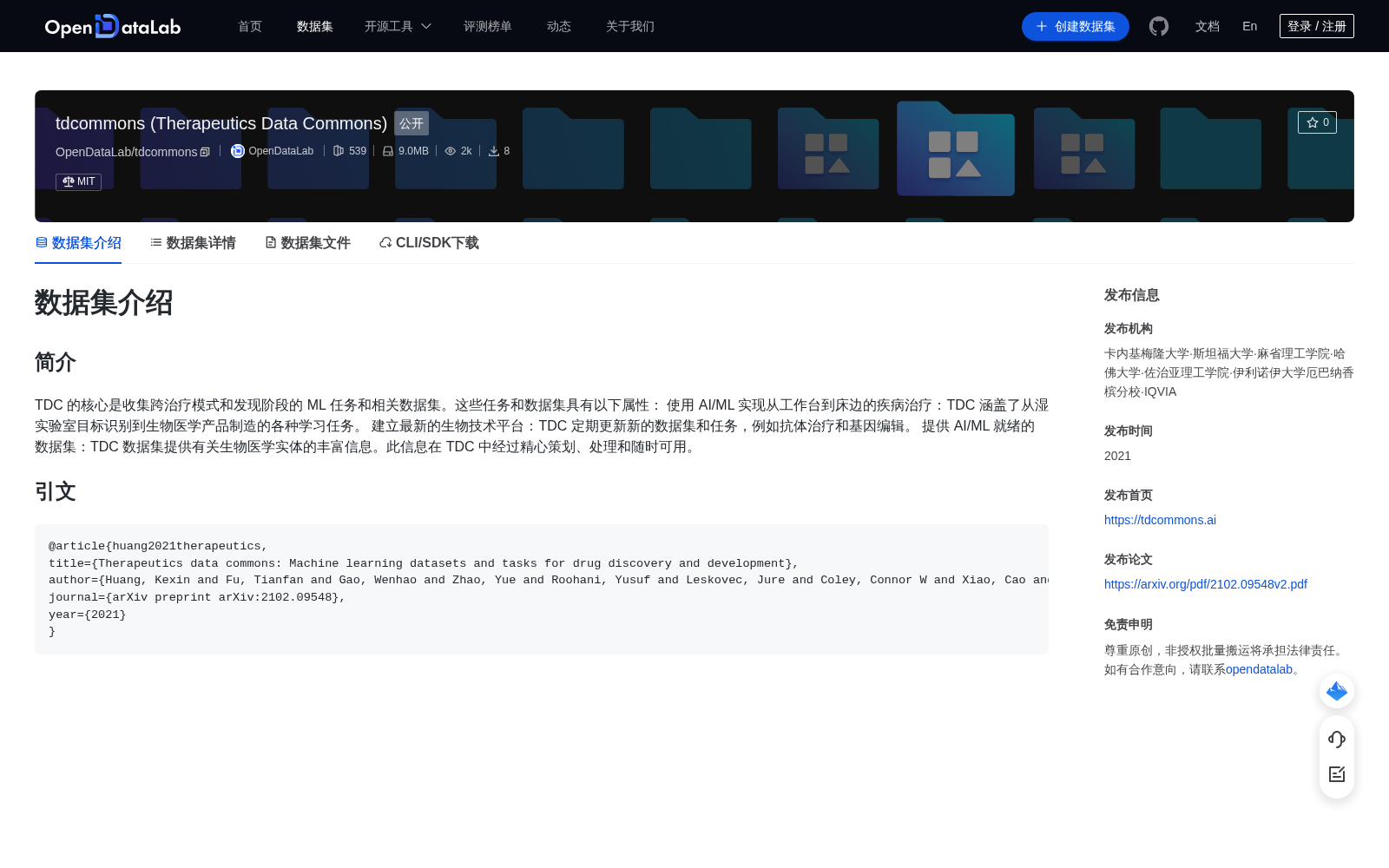1389x868 pixels.
Task: Expand the 开源工具 dropdown menu
Action: point(398,26)
